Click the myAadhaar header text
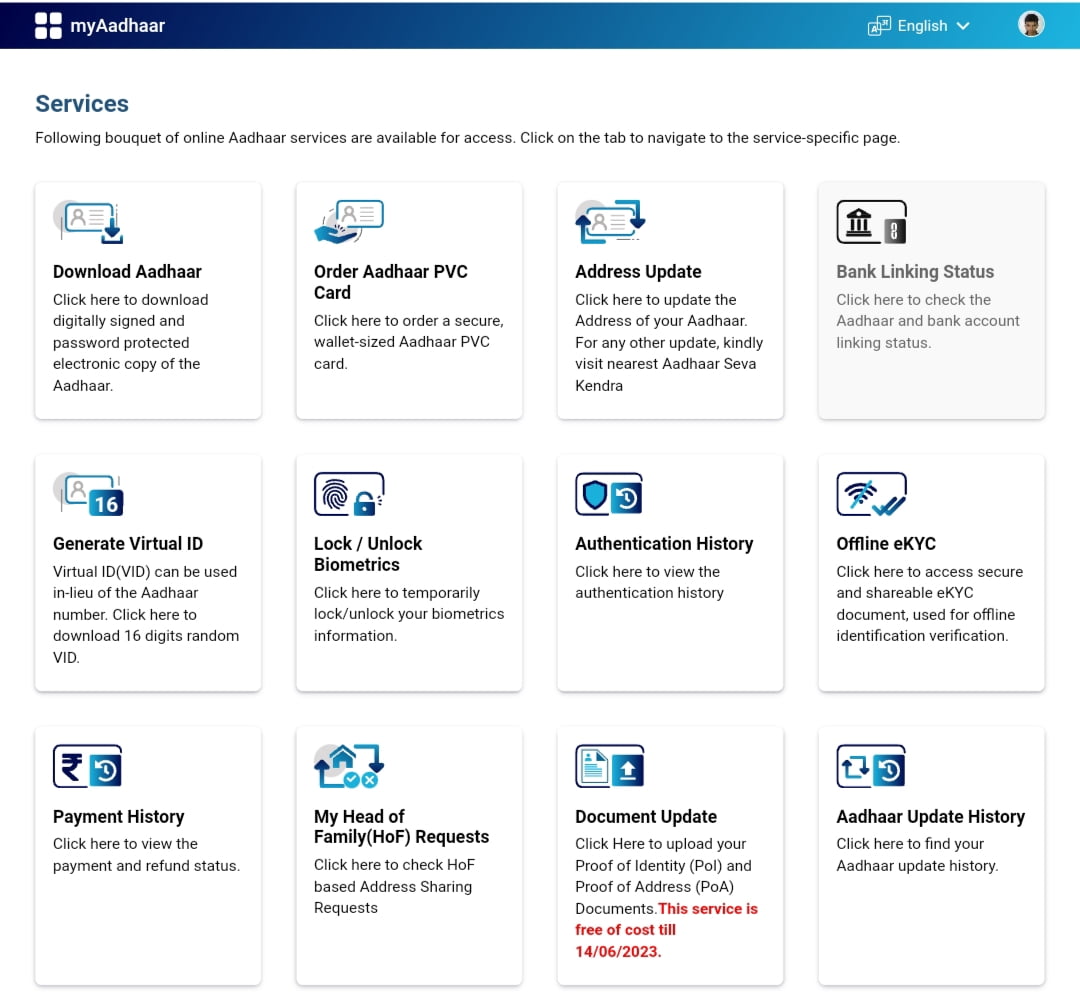Screen dimensions: 1080x1005 click(118, 25)
